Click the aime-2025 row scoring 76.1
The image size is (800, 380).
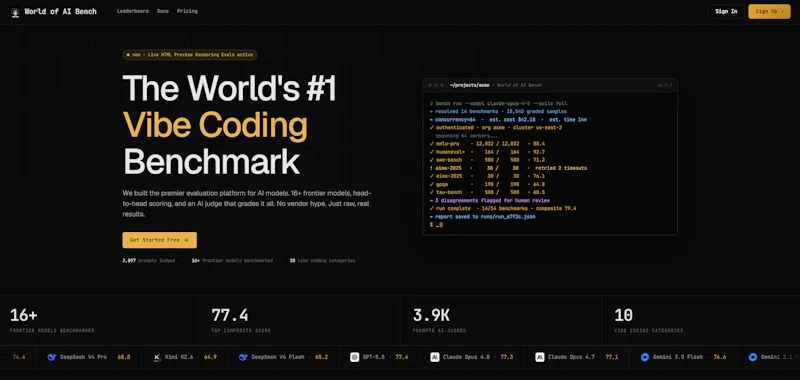click(x=487, y=176)
